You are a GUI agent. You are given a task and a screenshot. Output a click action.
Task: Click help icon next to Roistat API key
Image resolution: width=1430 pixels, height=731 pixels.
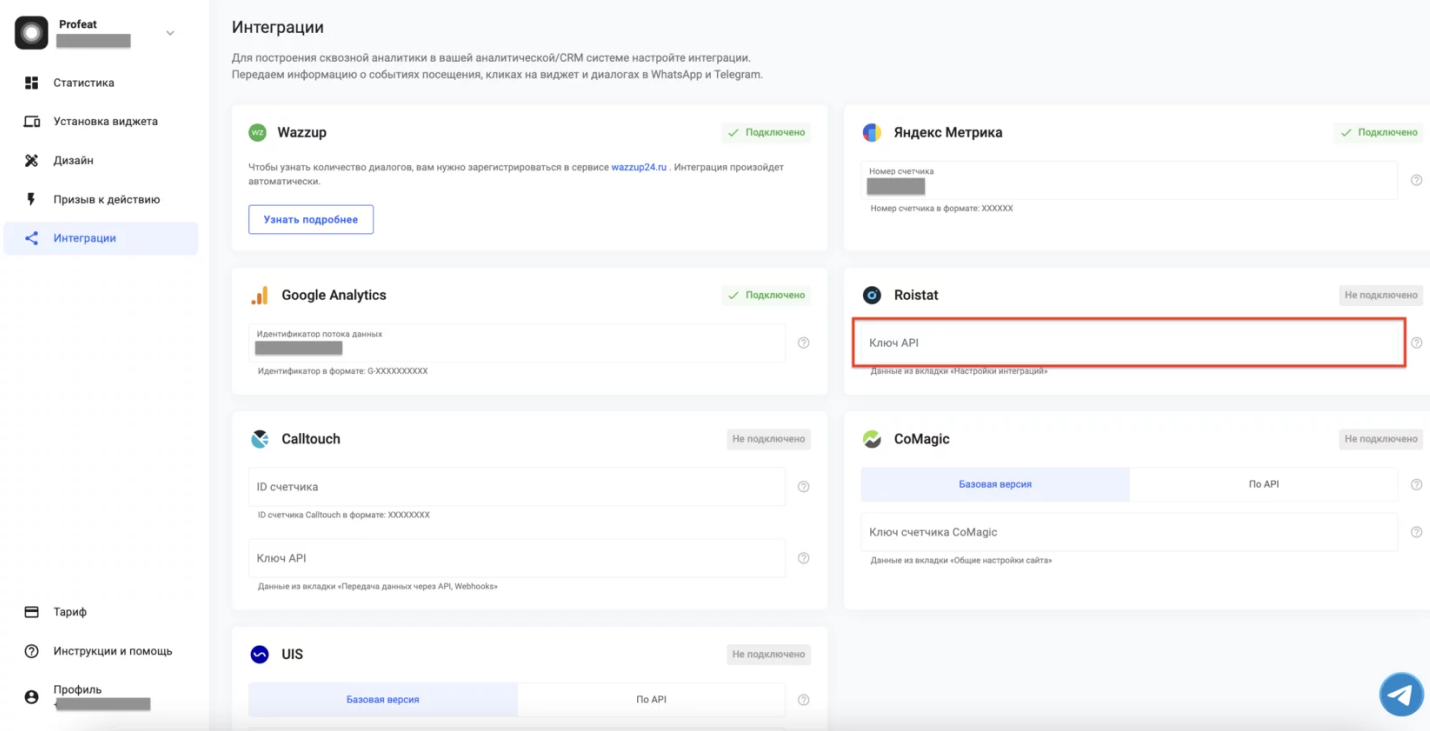[x=1416, y=343]
